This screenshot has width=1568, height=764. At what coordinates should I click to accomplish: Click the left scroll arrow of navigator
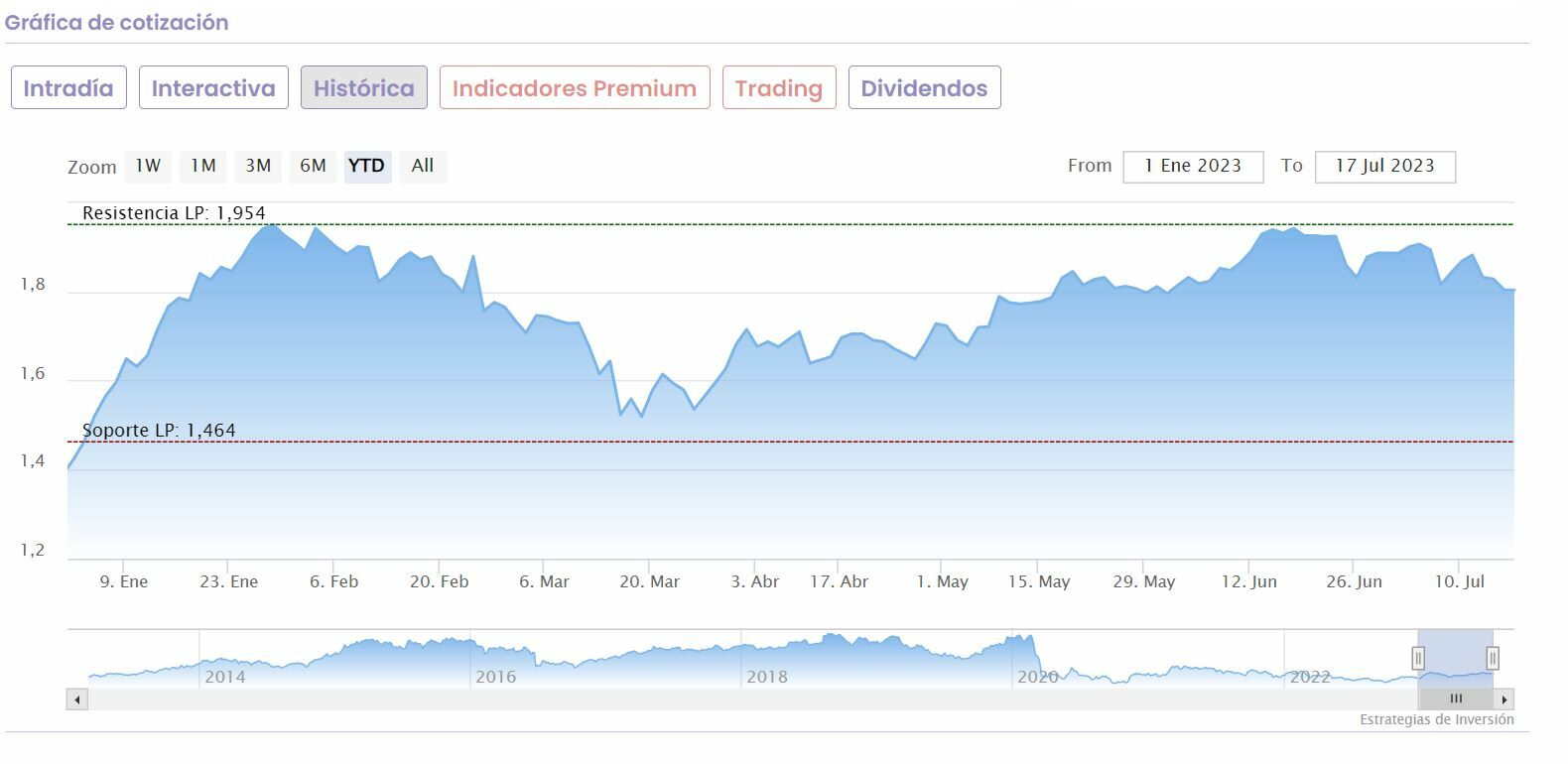click(77, 700)
